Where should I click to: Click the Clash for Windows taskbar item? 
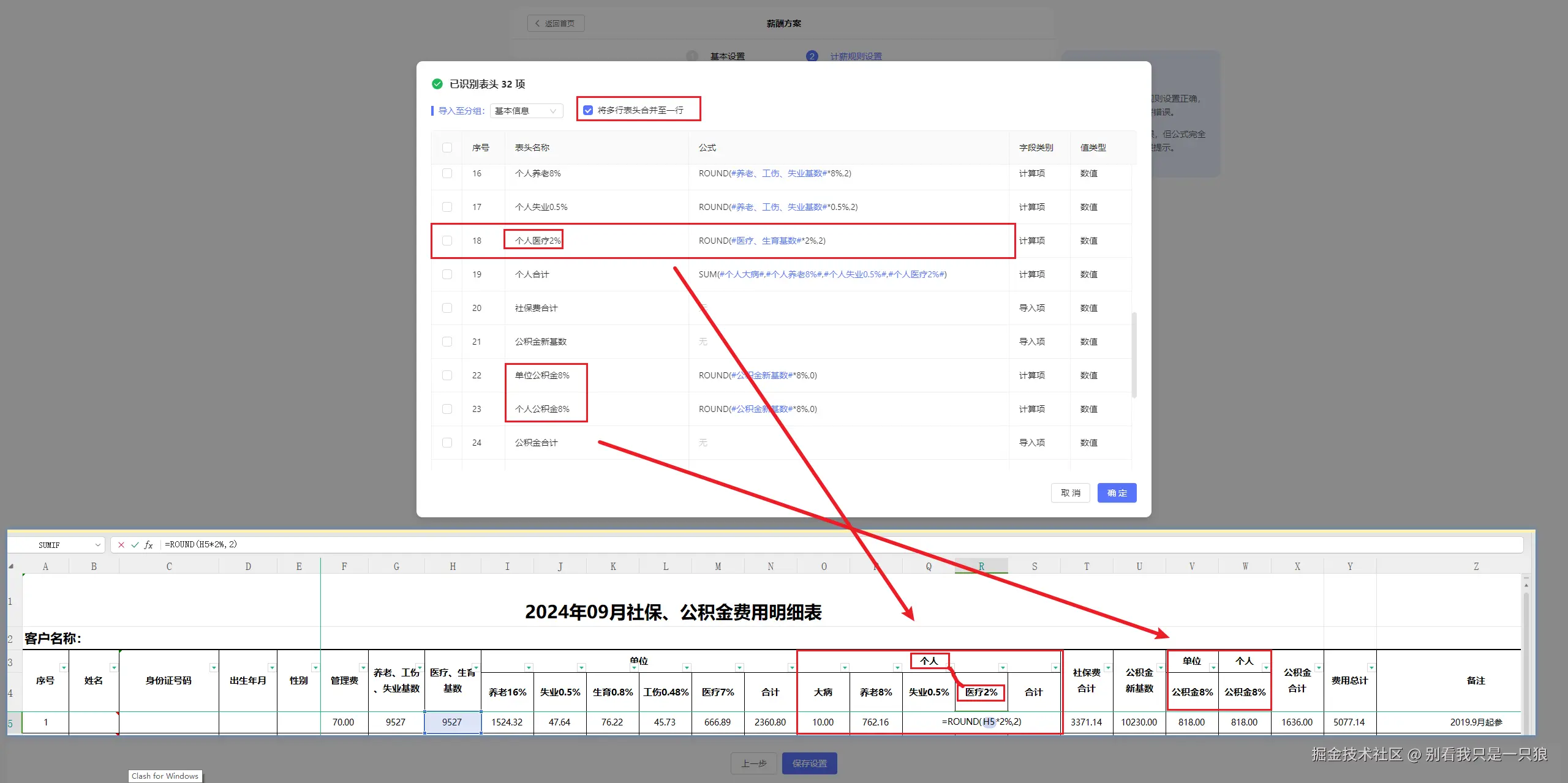coord(164,776)
